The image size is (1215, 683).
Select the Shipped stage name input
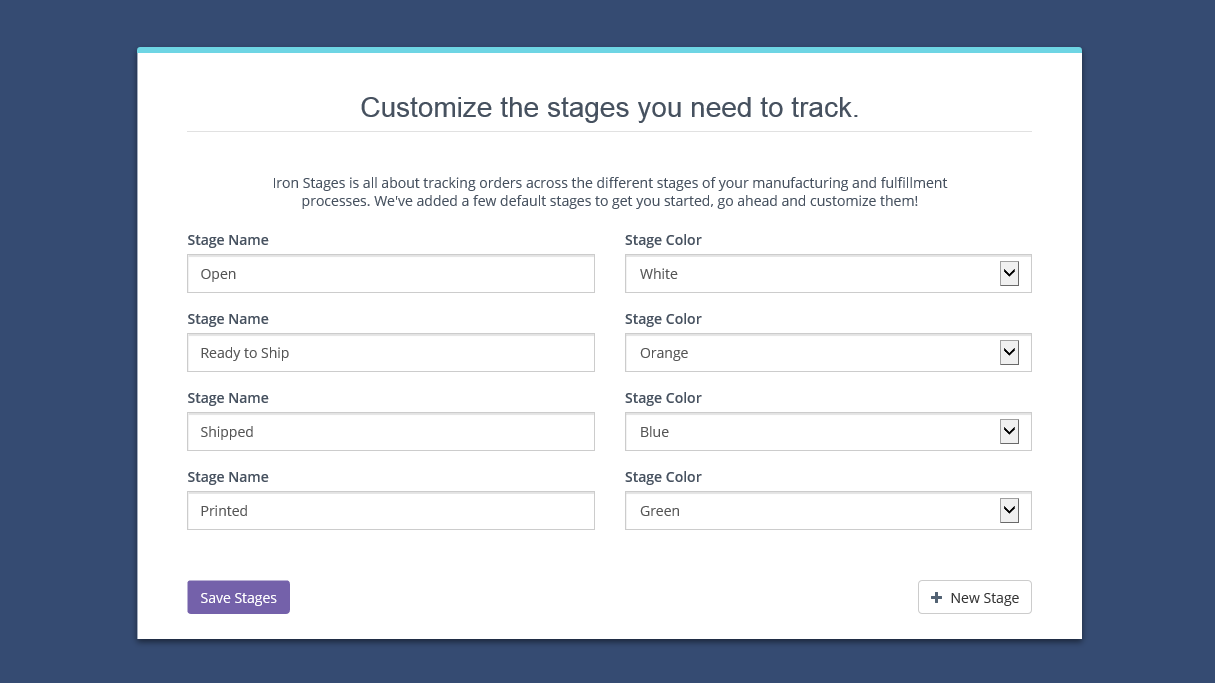[x=390, y=432]
